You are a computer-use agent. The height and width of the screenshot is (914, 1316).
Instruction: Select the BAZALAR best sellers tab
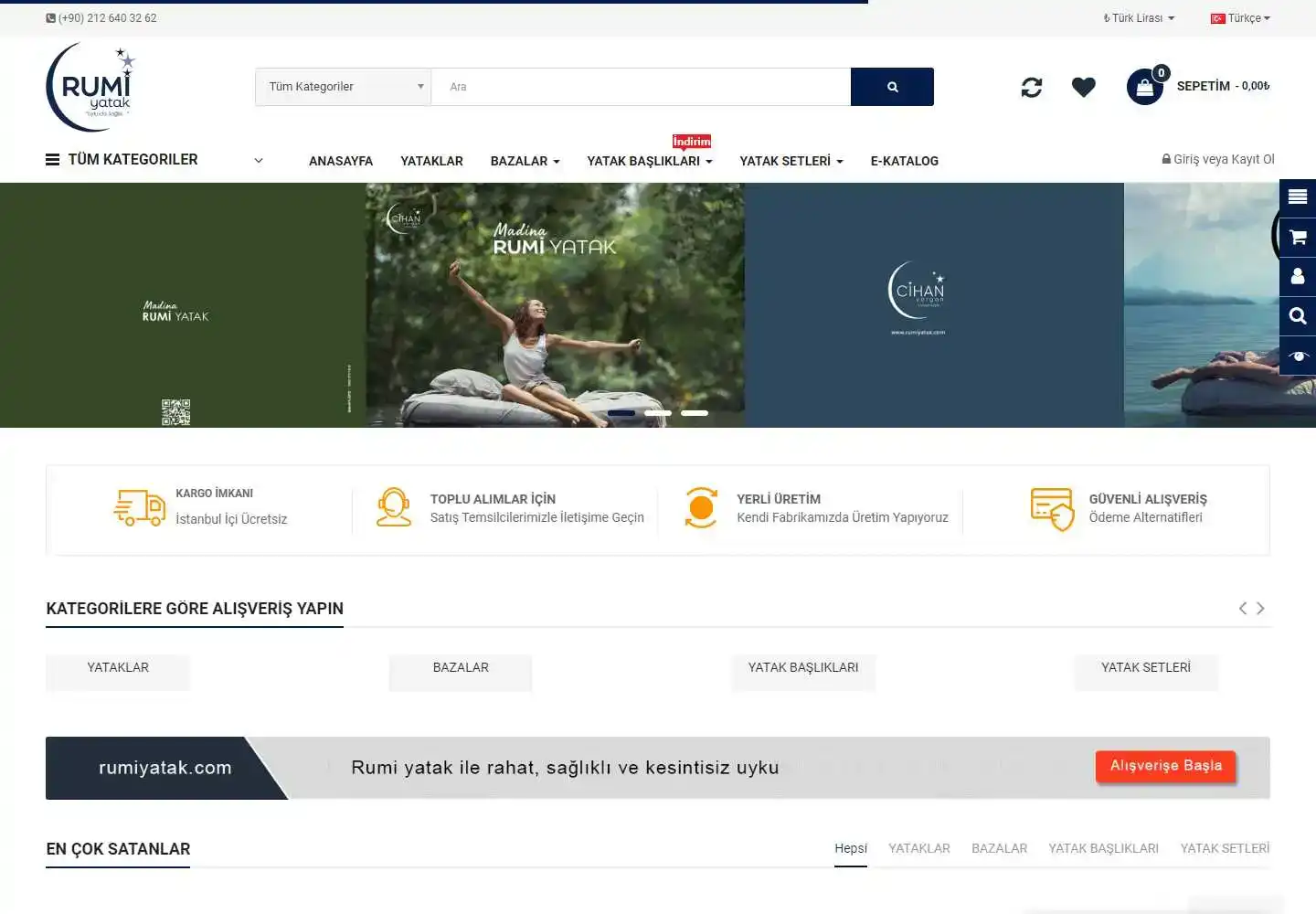[999, 848]
